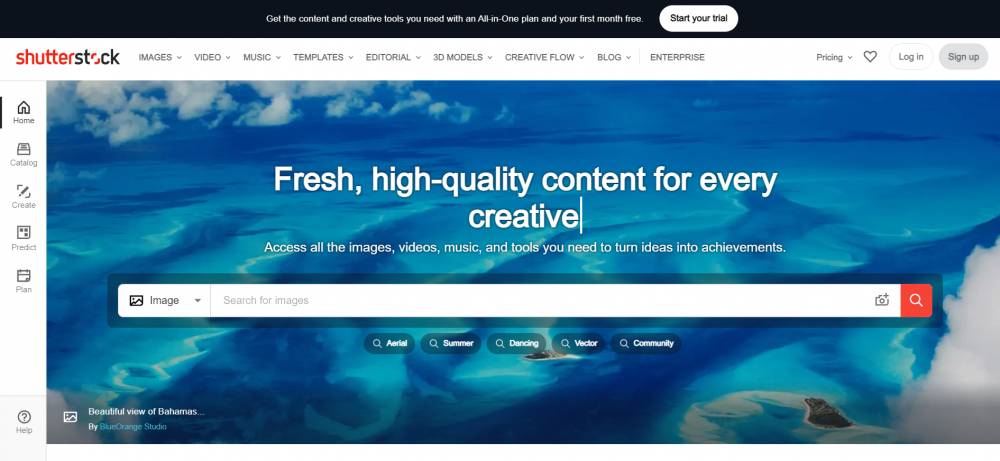Click the Log in button

tap(911, 57)
